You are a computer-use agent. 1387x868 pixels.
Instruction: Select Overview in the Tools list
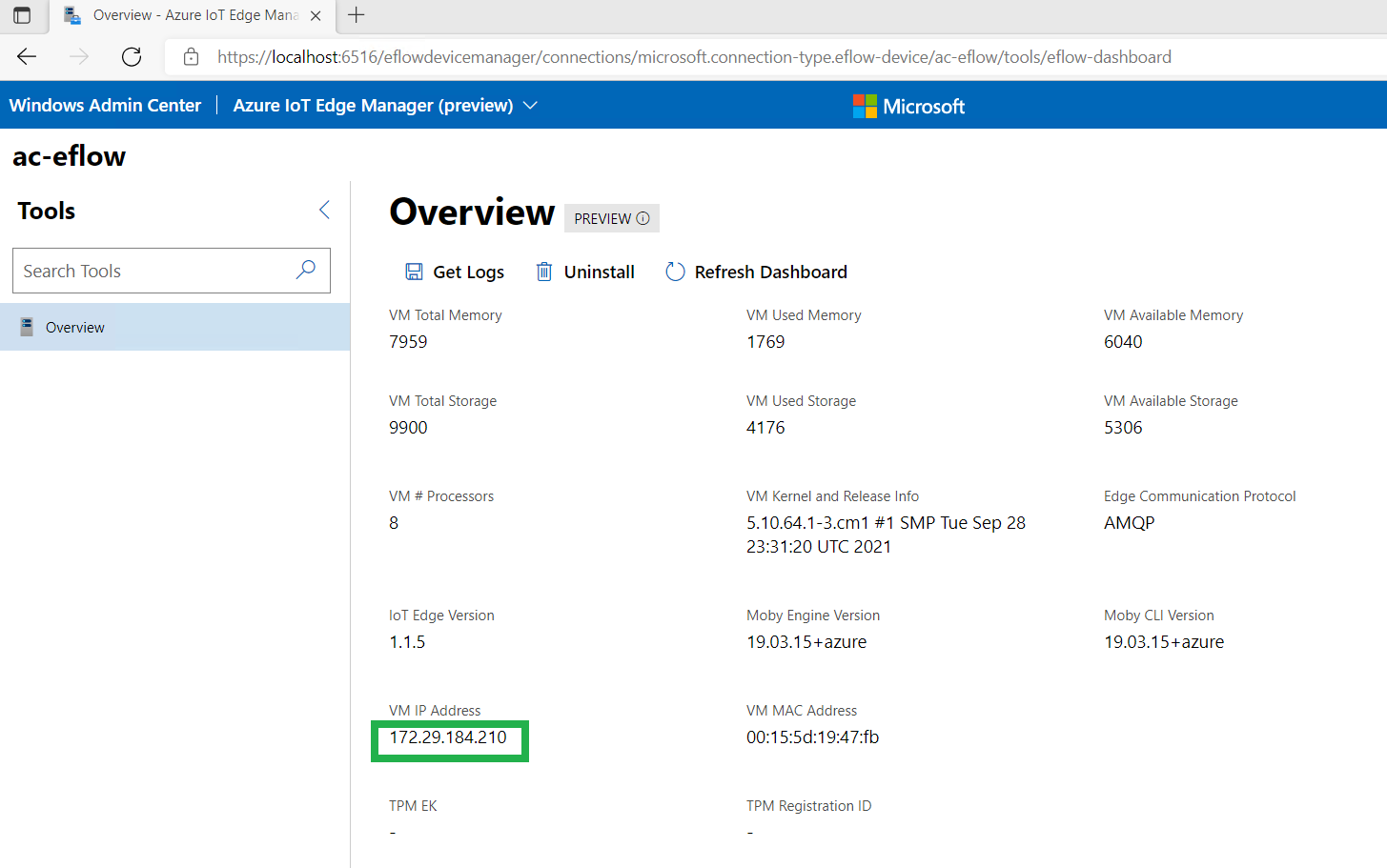tap(75, 327)
